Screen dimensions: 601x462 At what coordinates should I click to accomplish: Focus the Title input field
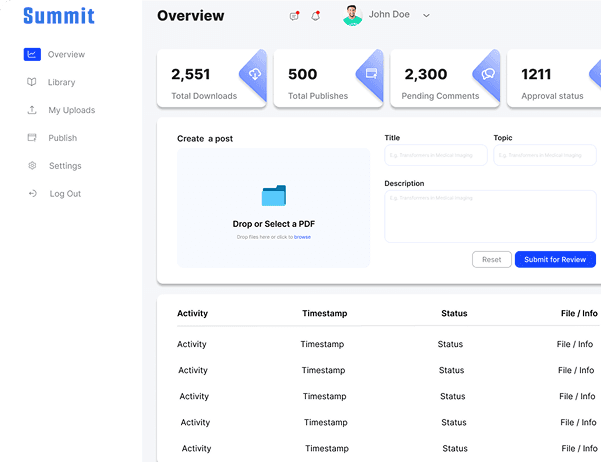pyautogui.click(x=436, y=155)
